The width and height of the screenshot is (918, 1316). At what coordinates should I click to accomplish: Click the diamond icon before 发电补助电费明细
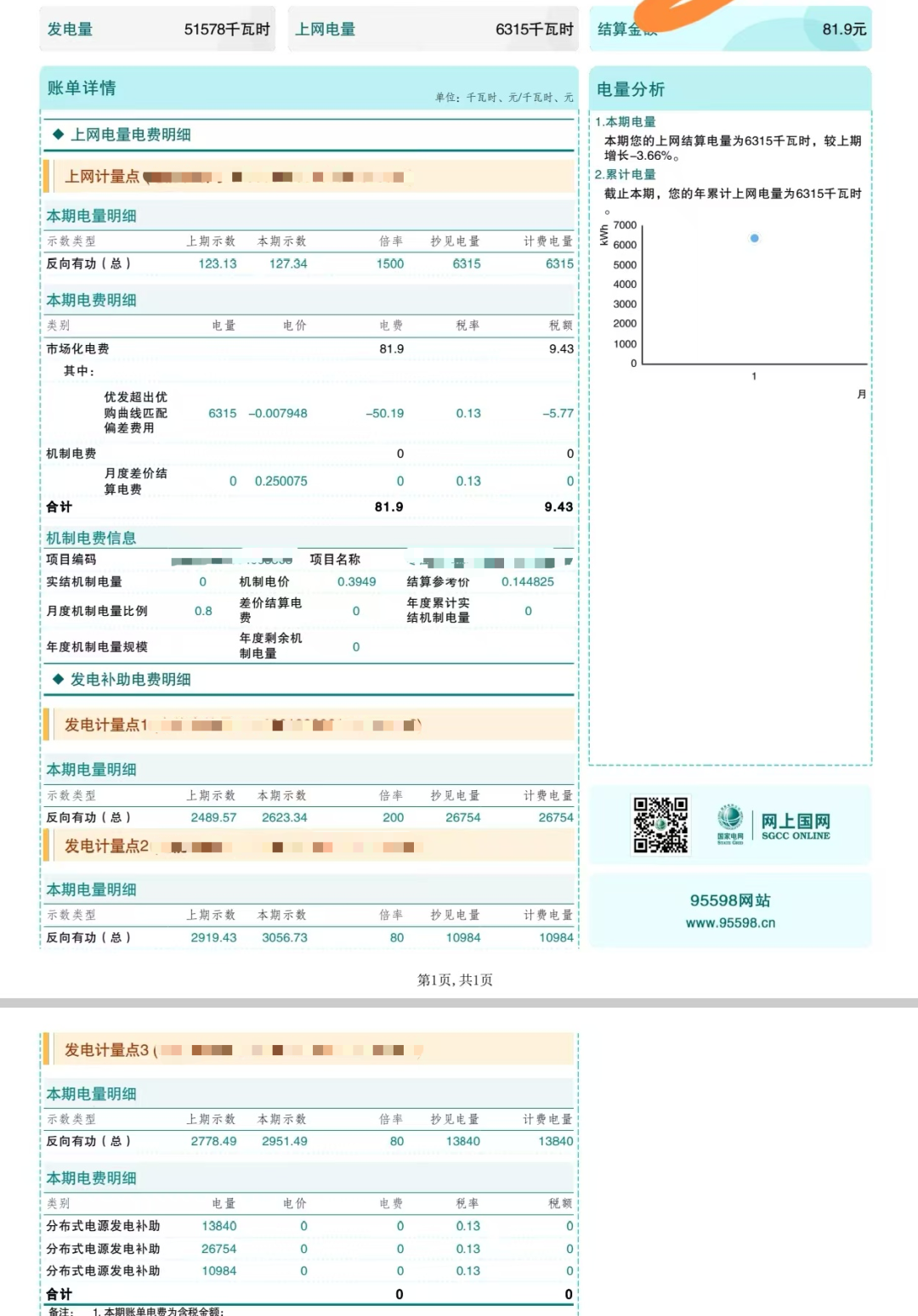(x=59, y=678)
